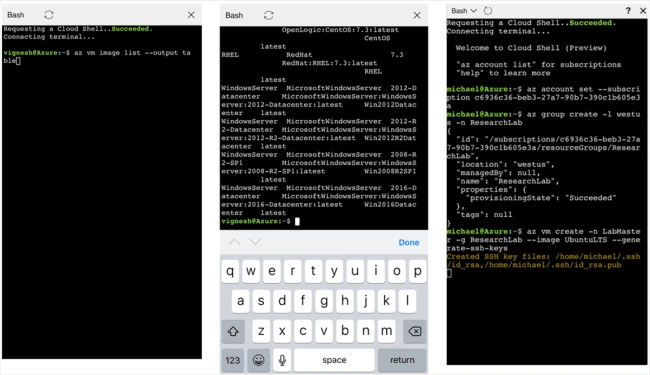The width and height of the screenshot is (650, 375).
Task: Tap the return key
Action: click(402, 360)
